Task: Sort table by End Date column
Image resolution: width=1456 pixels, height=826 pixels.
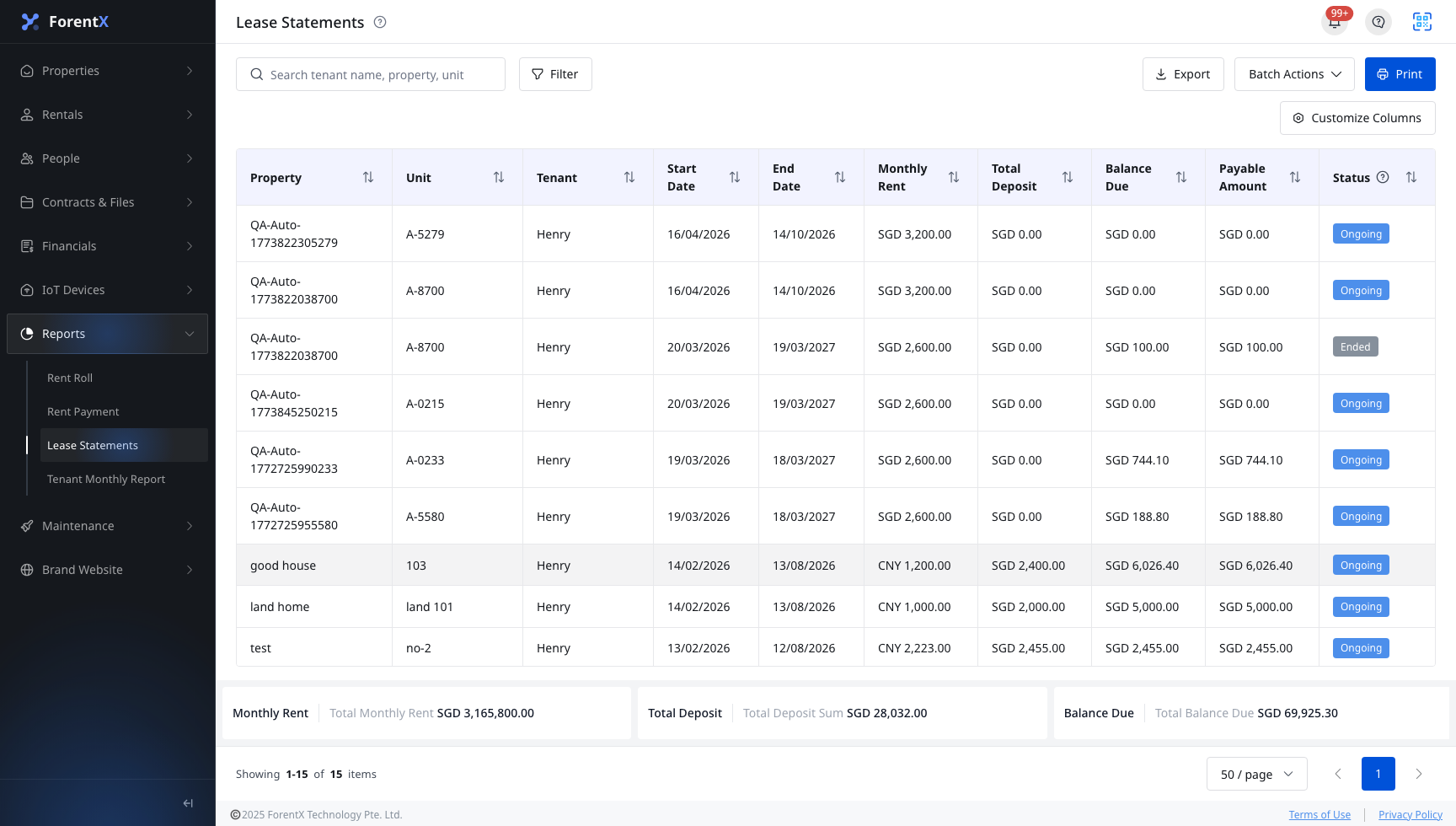Action: click(840, 177)
